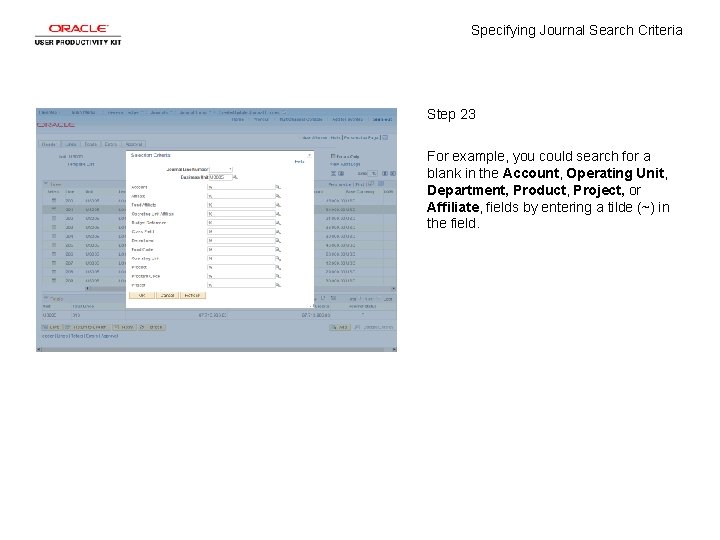Close the Selection Criteria dialog

[x=309, y=155]
